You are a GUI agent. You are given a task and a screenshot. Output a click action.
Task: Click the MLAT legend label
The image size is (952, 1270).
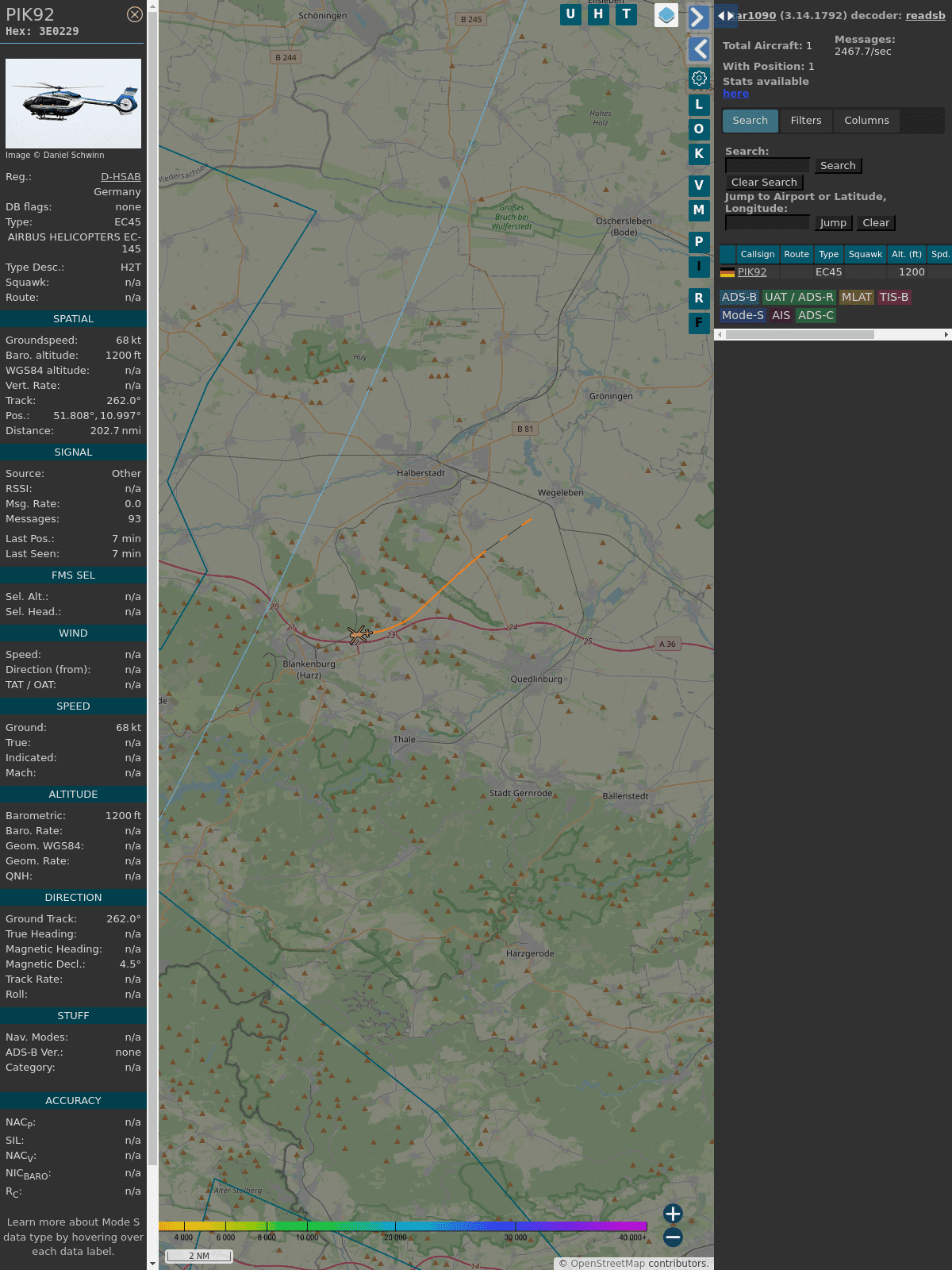pyautogui.click(x=857, y=298)
